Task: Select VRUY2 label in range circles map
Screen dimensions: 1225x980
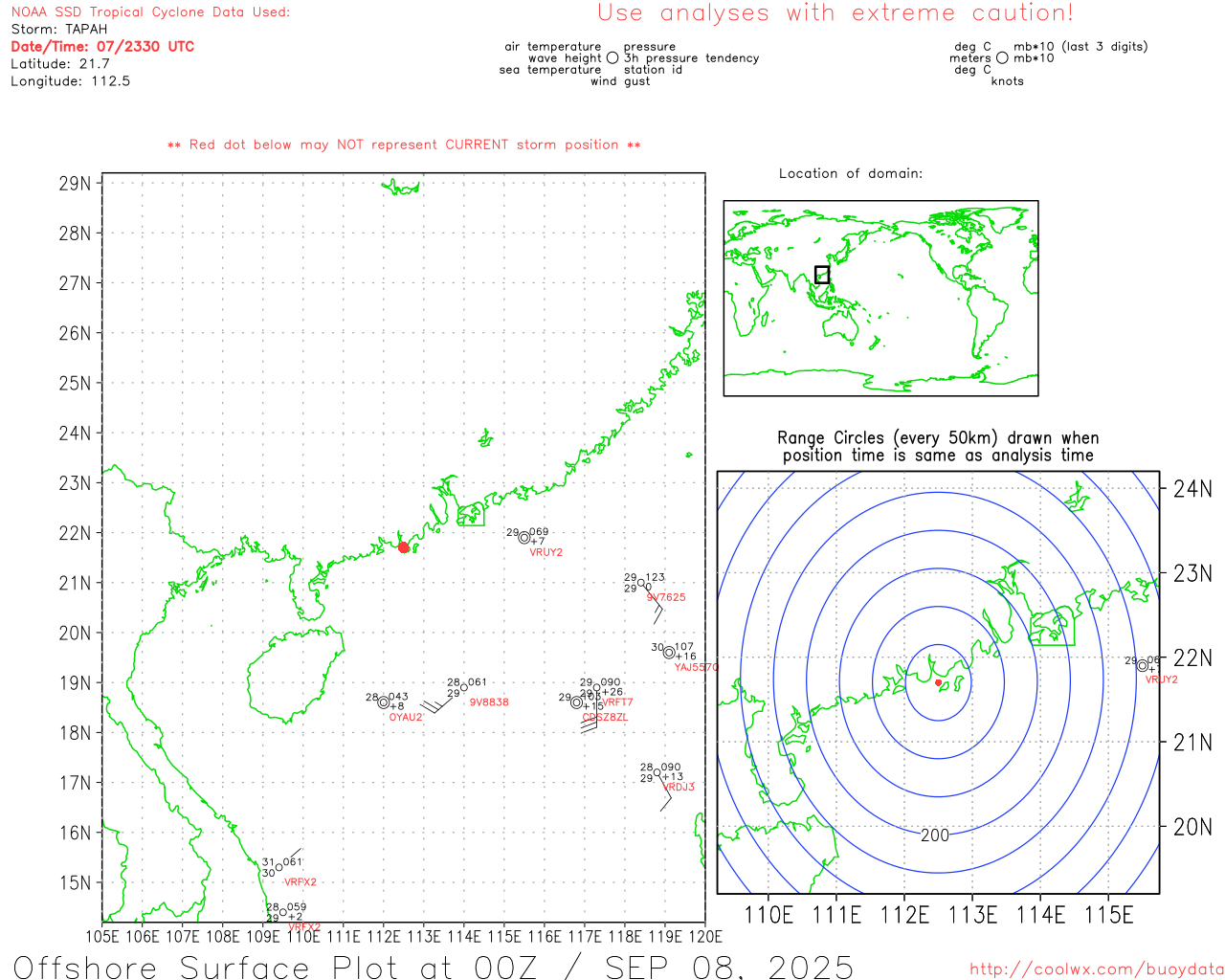Action: [1162, 679]
